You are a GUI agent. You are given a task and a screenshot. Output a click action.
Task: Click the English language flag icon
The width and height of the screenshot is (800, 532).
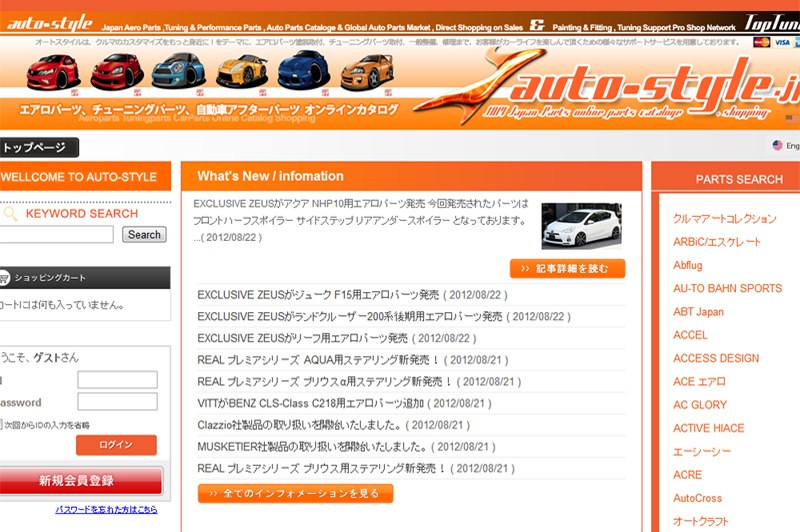click(778, 146)
